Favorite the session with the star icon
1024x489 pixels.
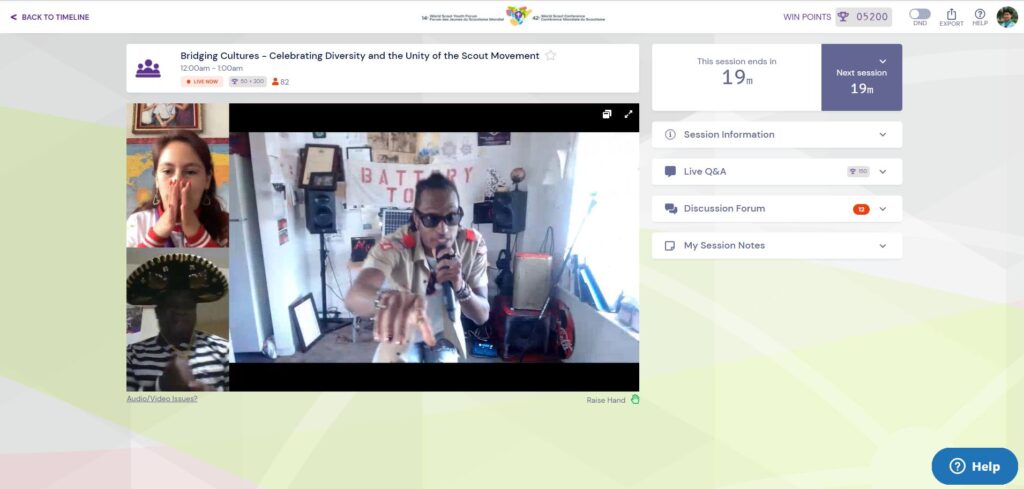(x=550, y=56)
